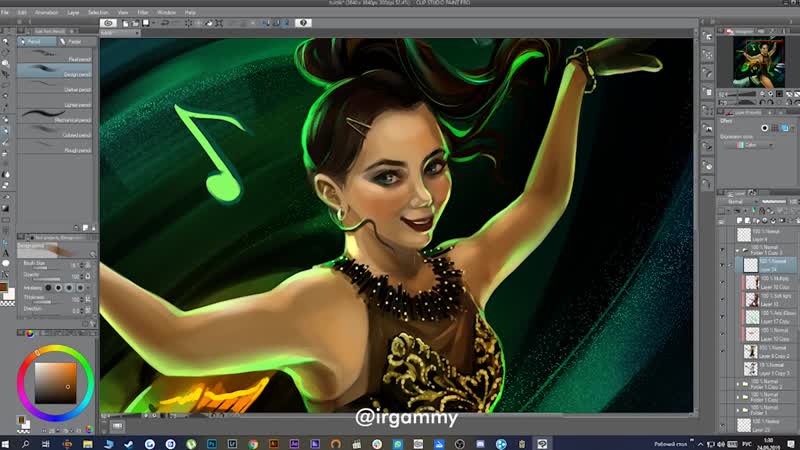This screenshot has width=800, height=450.
Task: Open the Animation menu
Action: (46, 12)
